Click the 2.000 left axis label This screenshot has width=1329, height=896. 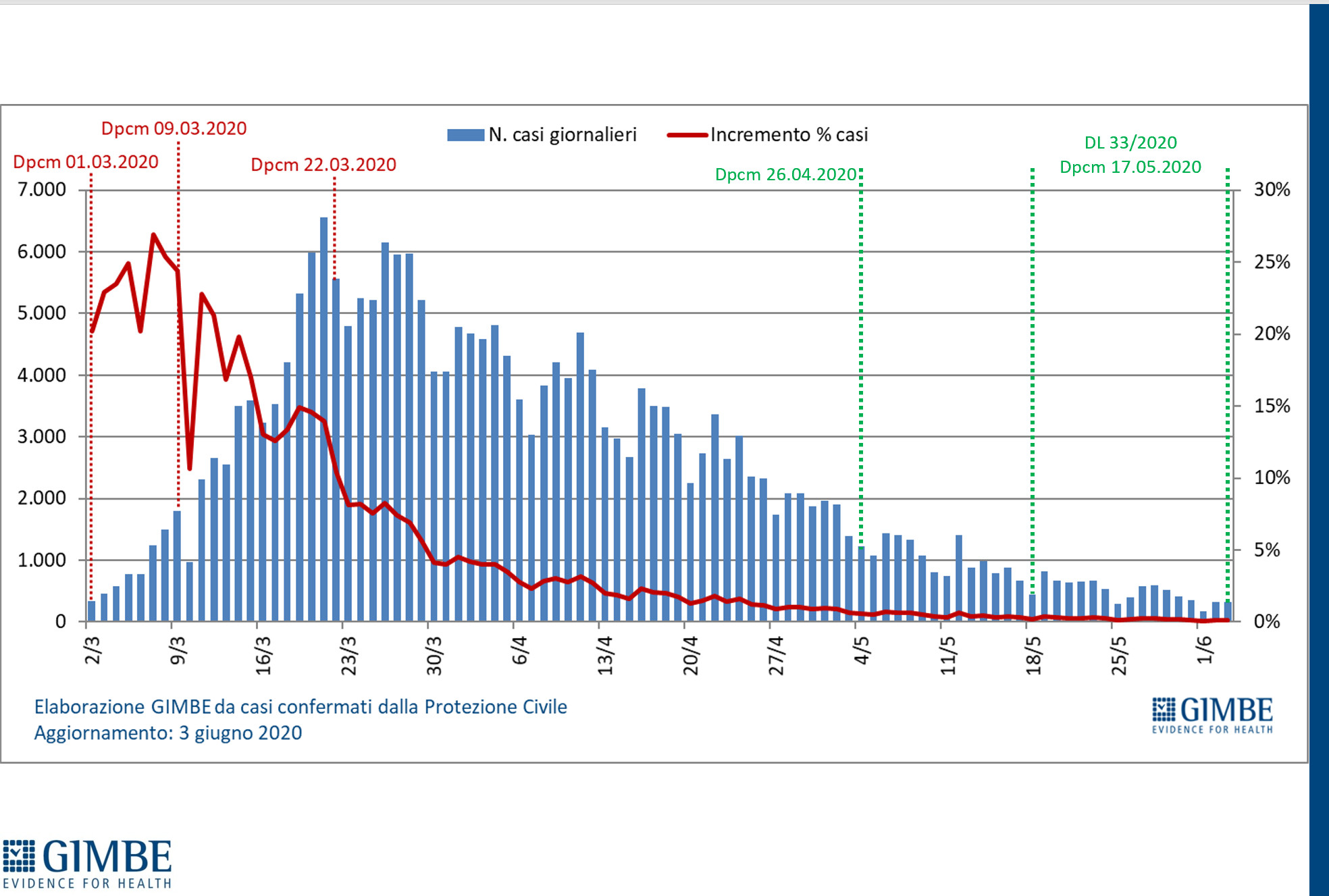[42, 498]
